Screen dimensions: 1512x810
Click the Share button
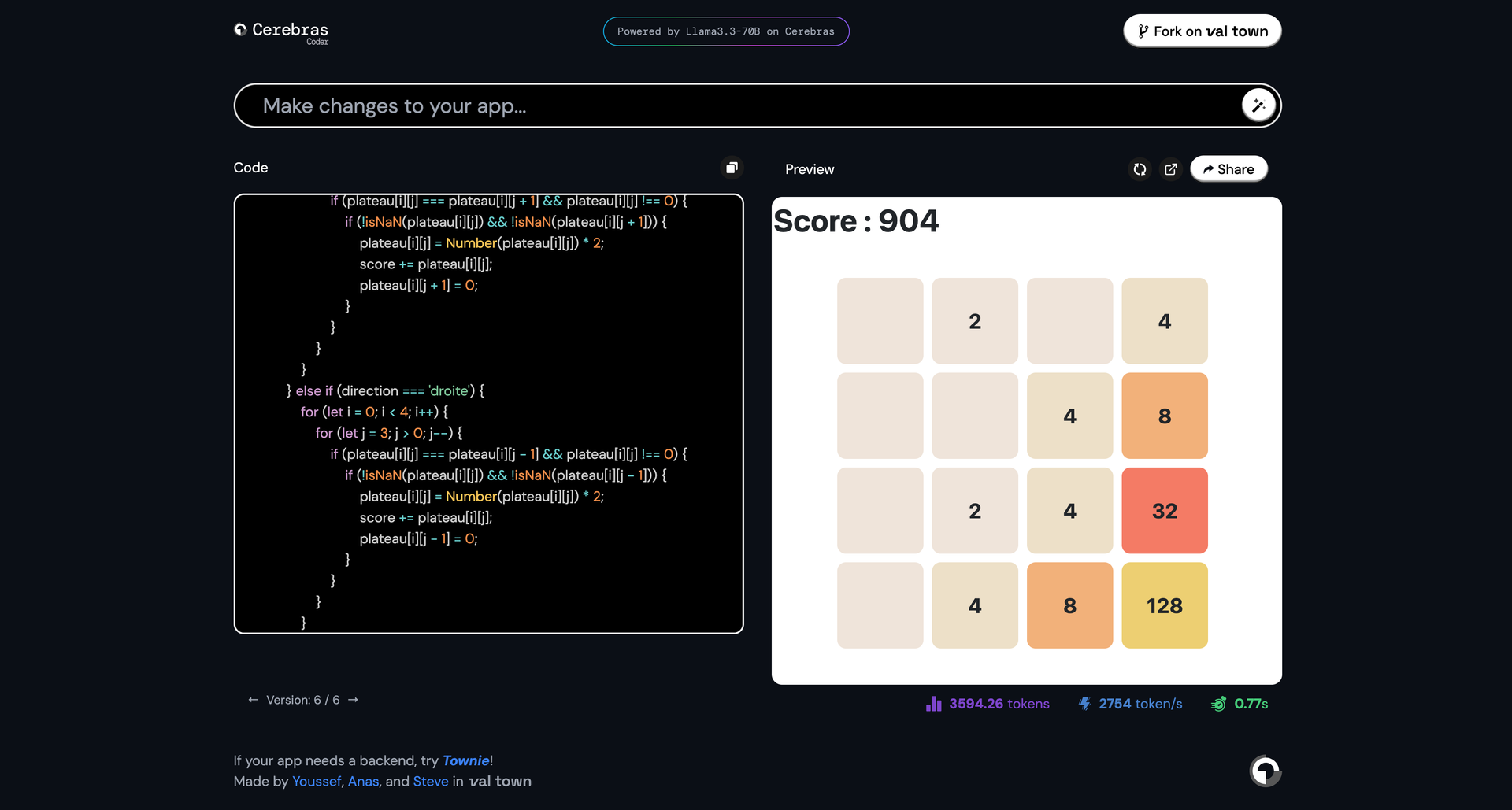pyautogui.click(x=1228, y=168)
